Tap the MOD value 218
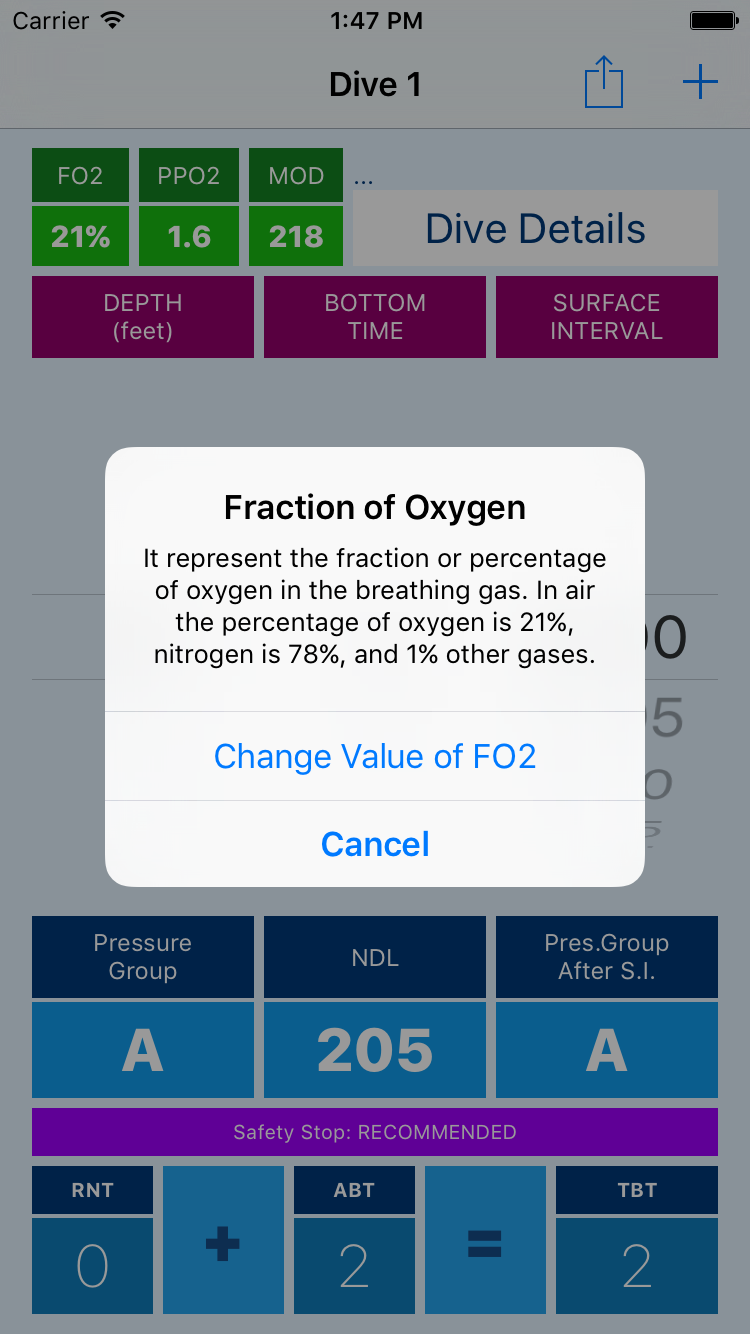This screenshot has height=1334, width=750. pyautogui.click(x=296, y=237)
